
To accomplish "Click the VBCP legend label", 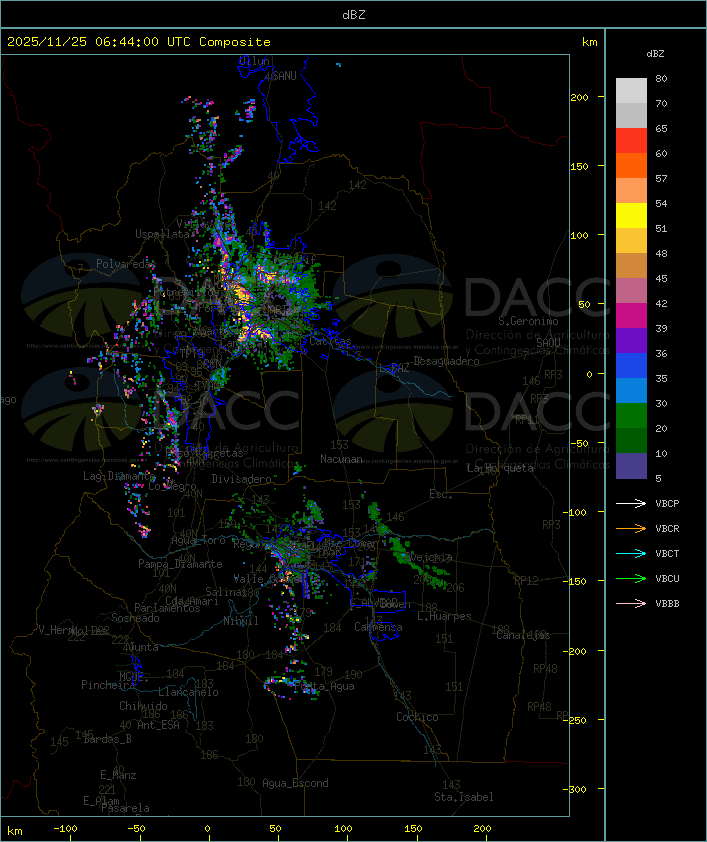I will 667,503.
